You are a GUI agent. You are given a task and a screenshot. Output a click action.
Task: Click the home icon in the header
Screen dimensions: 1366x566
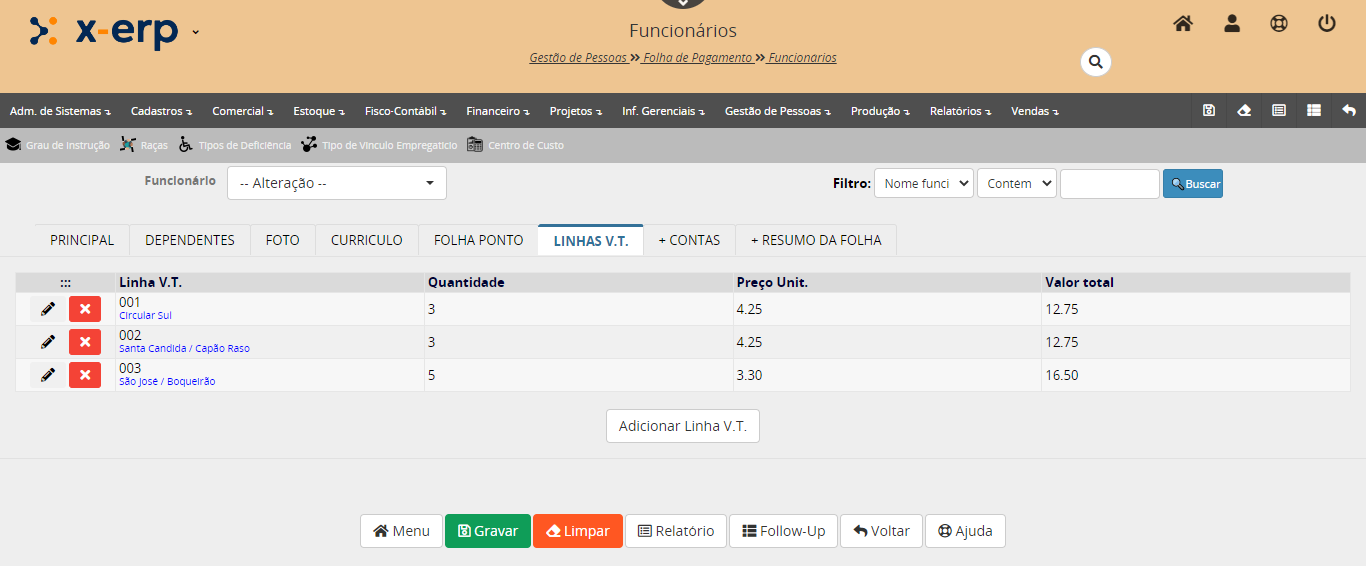(1183, 24)
